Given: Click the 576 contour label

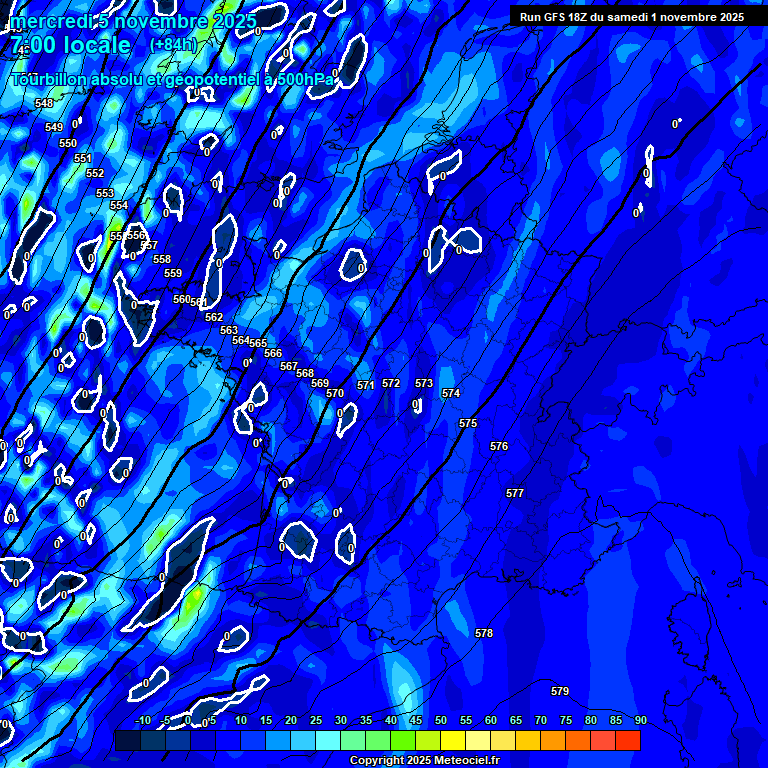Looking at the screenshot, I should pyautogui.click(x=499, y=446).
